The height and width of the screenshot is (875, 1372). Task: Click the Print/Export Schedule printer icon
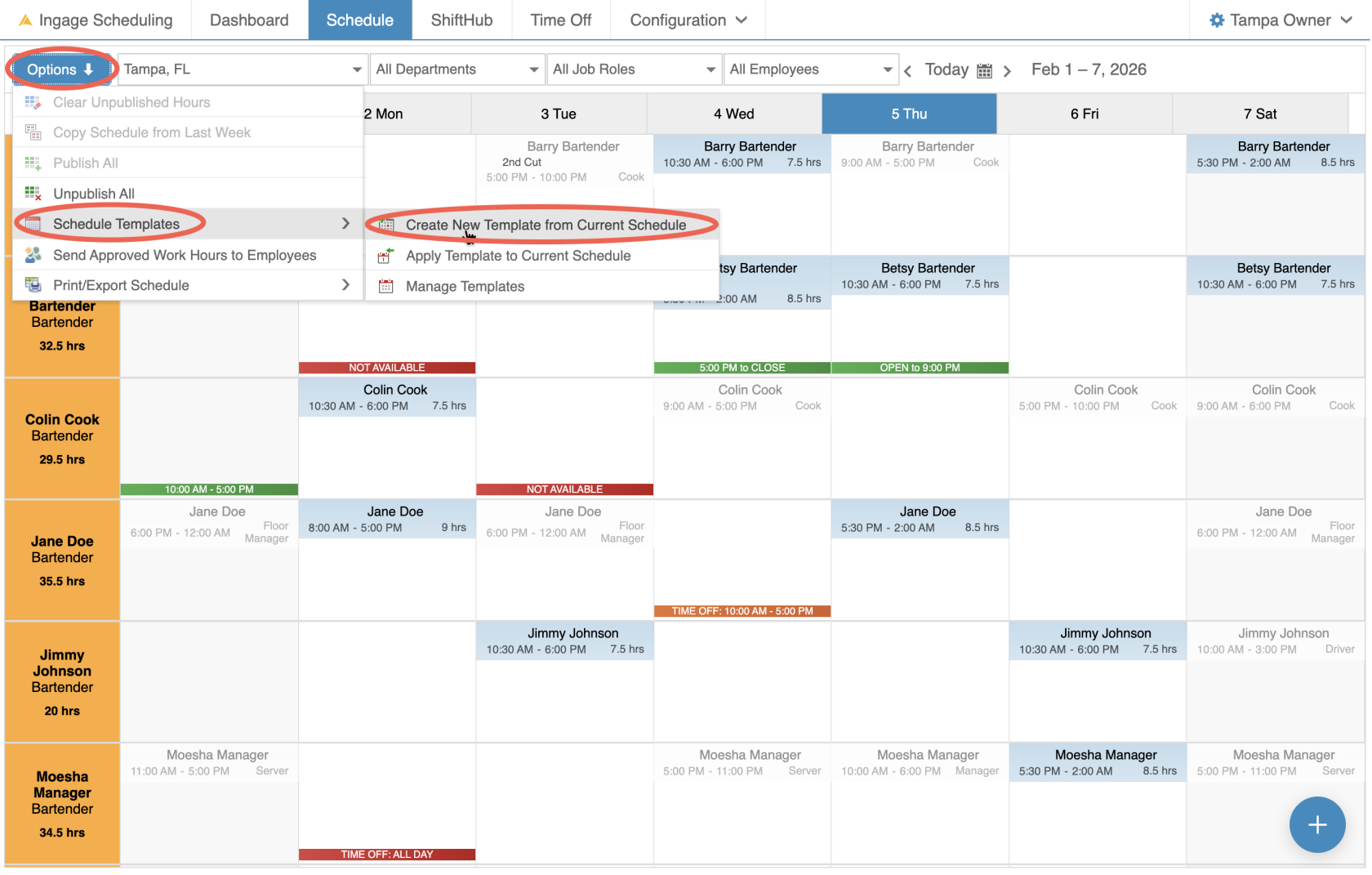point(33,285)
